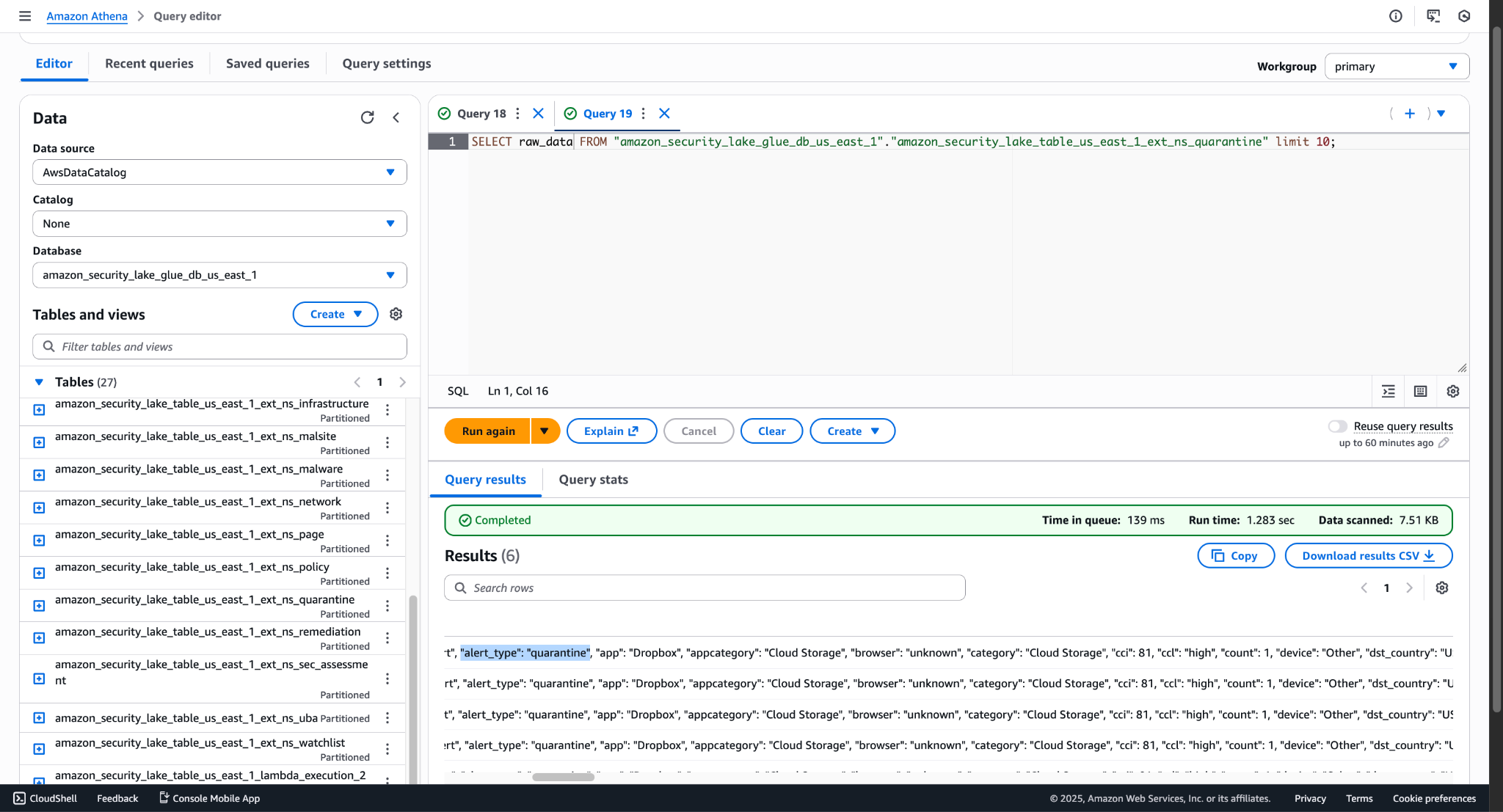Viewport: 1503px width, 812px height.
Task: Open Run again options dropdown arrow
Action: coord(545,431)
